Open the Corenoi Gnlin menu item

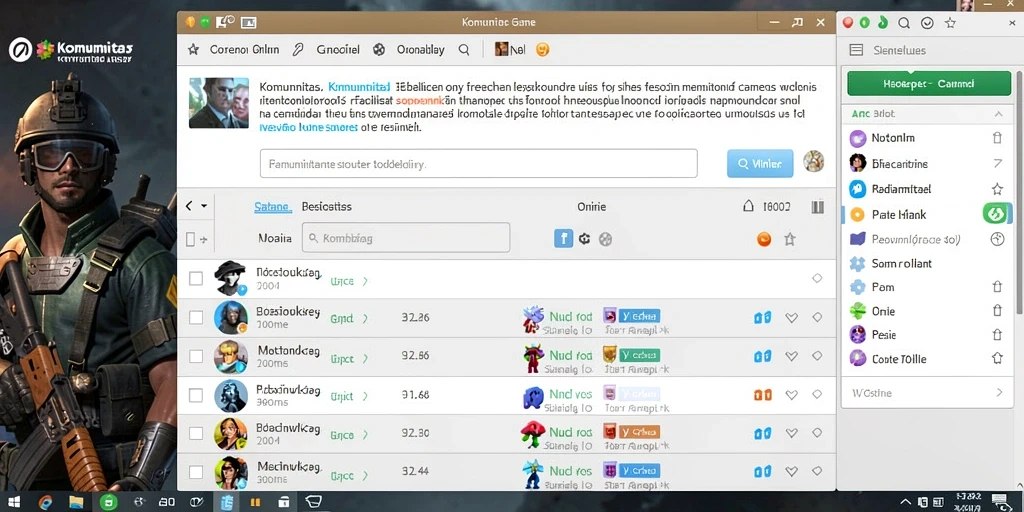[x=244, y=50]
